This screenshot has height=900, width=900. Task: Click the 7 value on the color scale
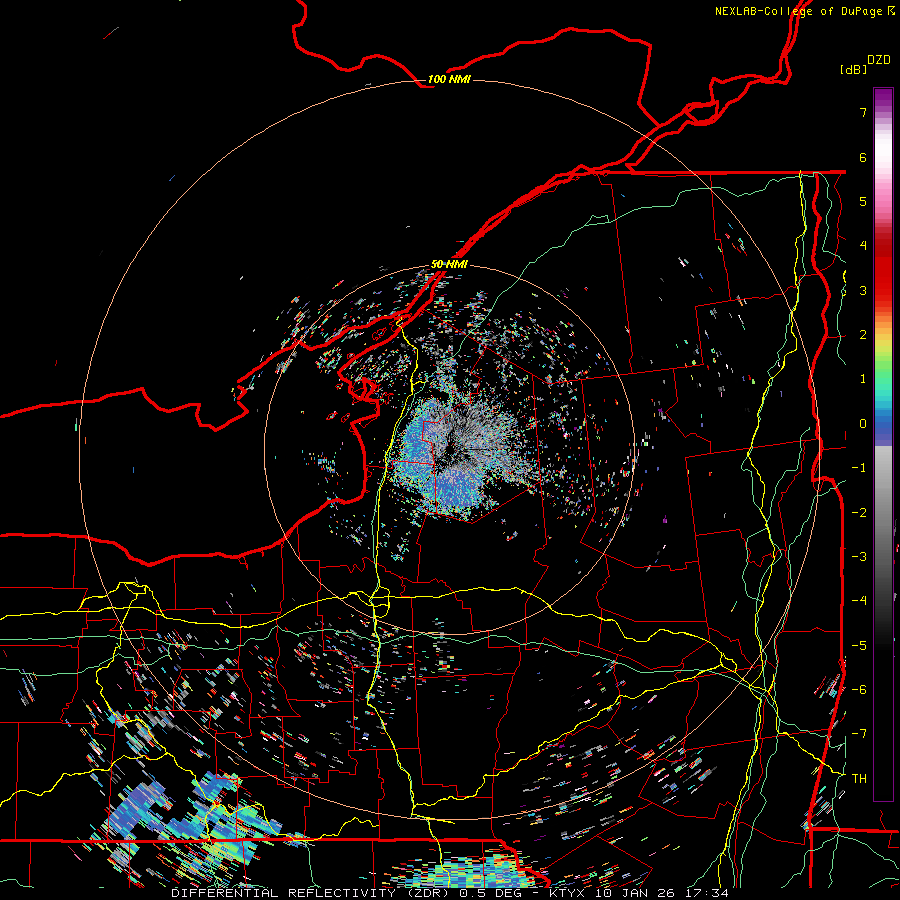pyautogui.click(x=863, y=112)
